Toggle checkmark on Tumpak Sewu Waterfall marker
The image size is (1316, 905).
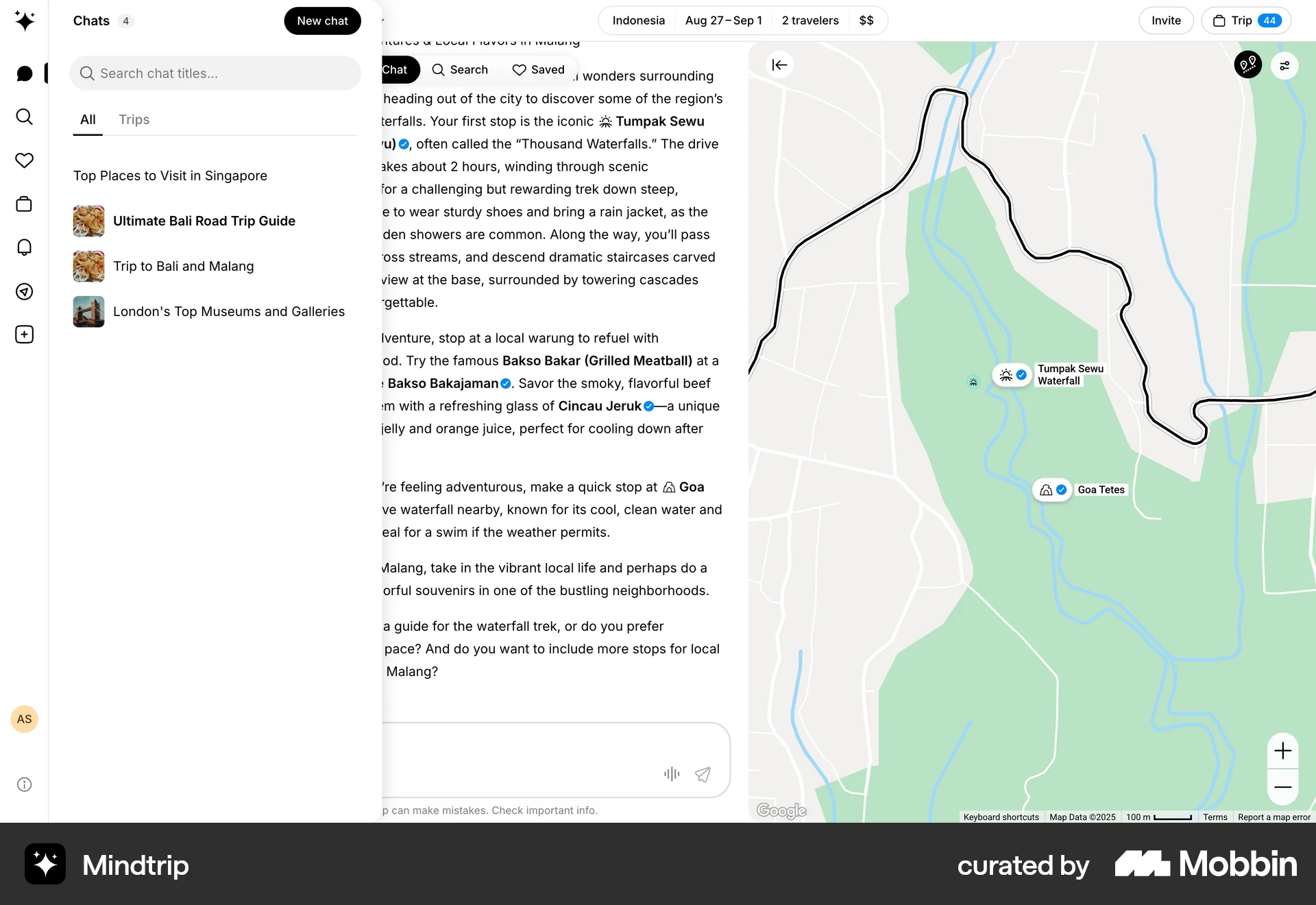[1021, 375]
